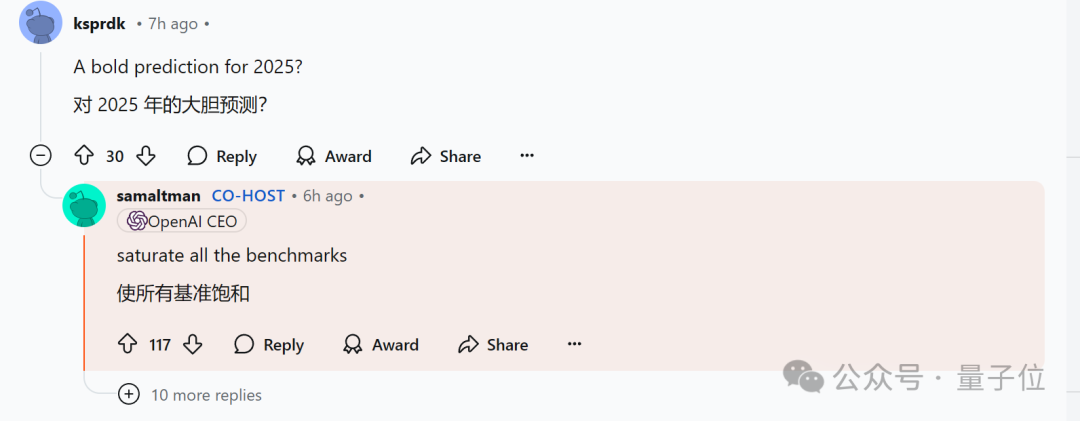Click ksprdk's user avatar
This screenshot has width=1080, height=421.
tap(41, 23)
